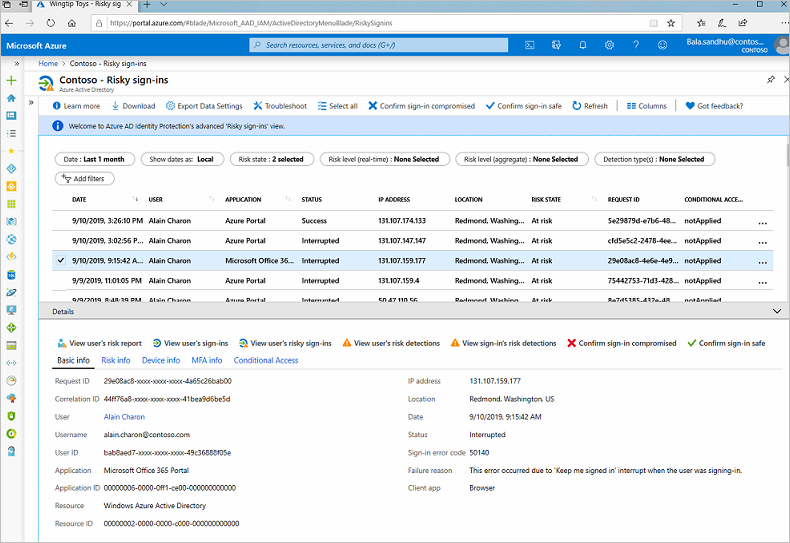Click View user's risky sign-ins

coord(285,343)
